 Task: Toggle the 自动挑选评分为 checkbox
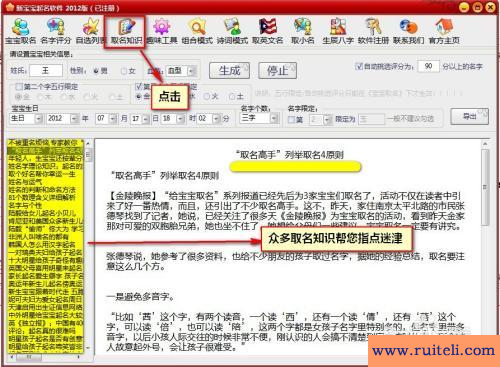coord(359,66)
